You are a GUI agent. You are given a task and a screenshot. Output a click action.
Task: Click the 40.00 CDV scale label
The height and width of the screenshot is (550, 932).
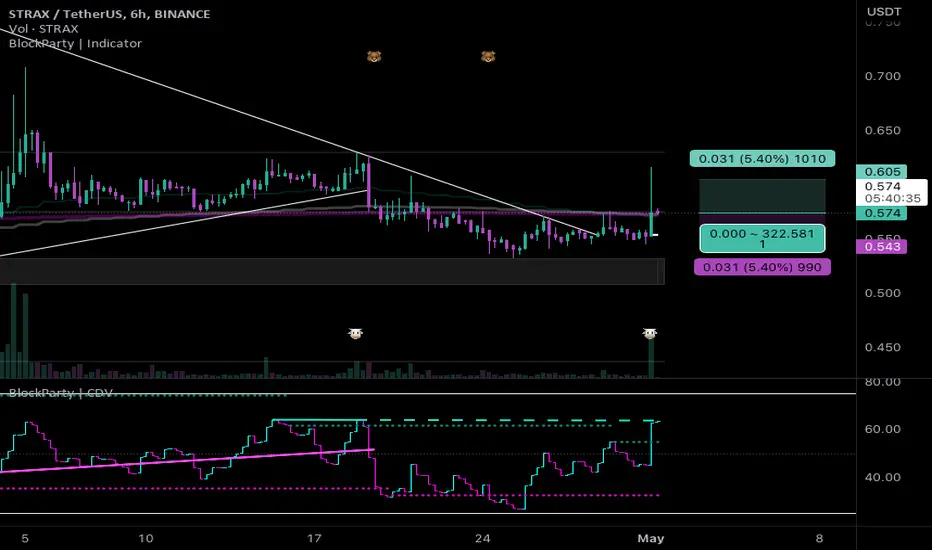pyautogui.click(x=883, y=477)
